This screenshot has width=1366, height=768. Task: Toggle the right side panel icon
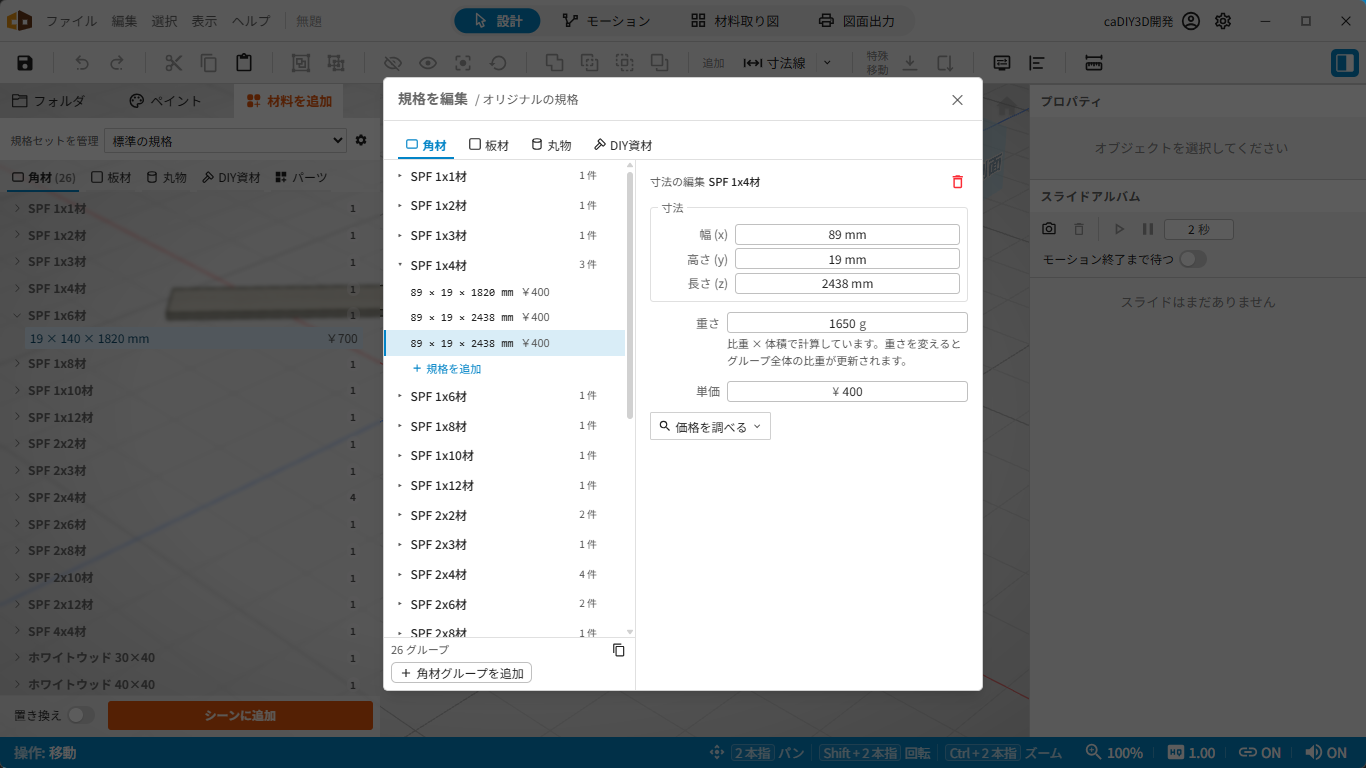1344,63
